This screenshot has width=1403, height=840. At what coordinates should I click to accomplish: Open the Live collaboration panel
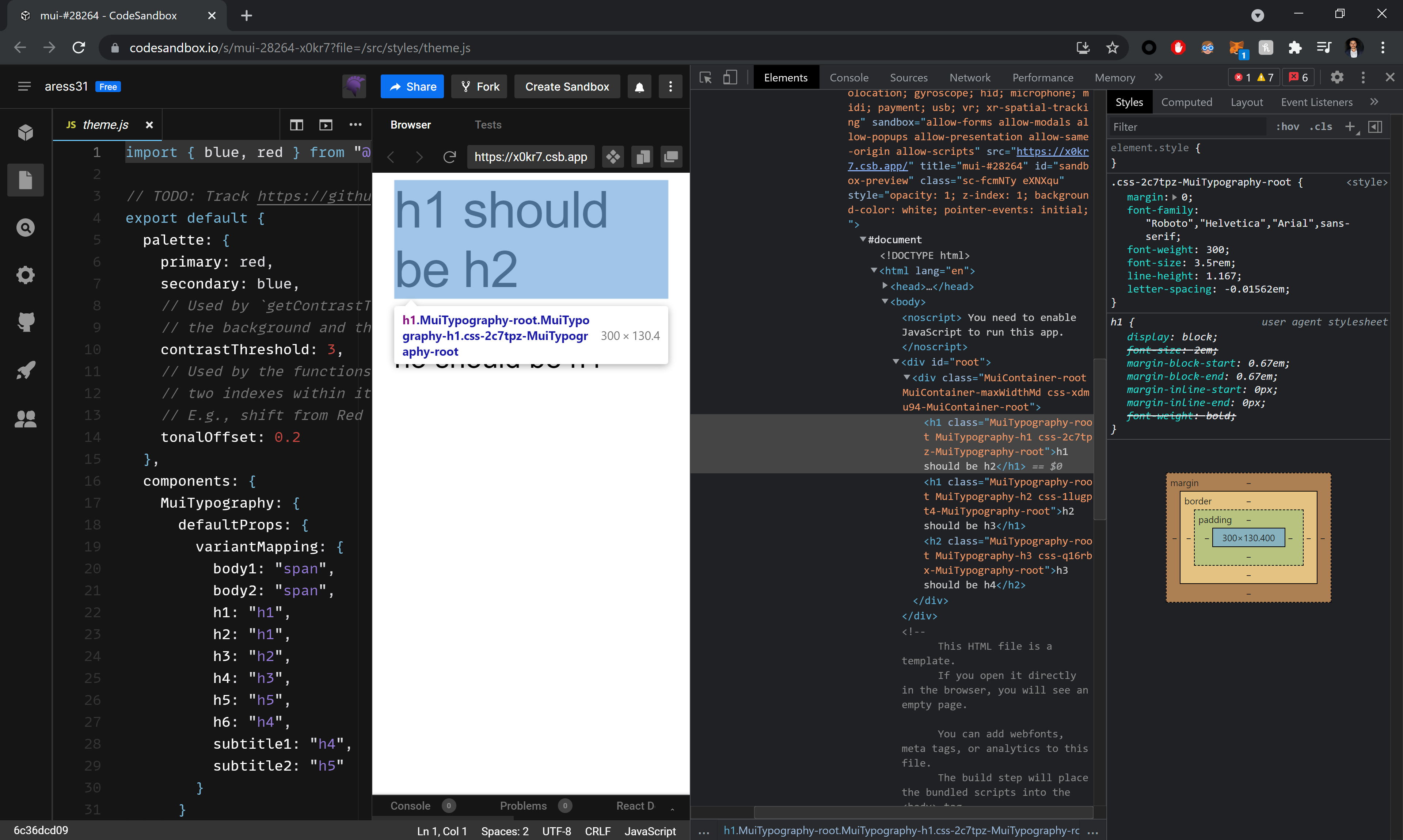pyautogui.click(x=26, y=419)
